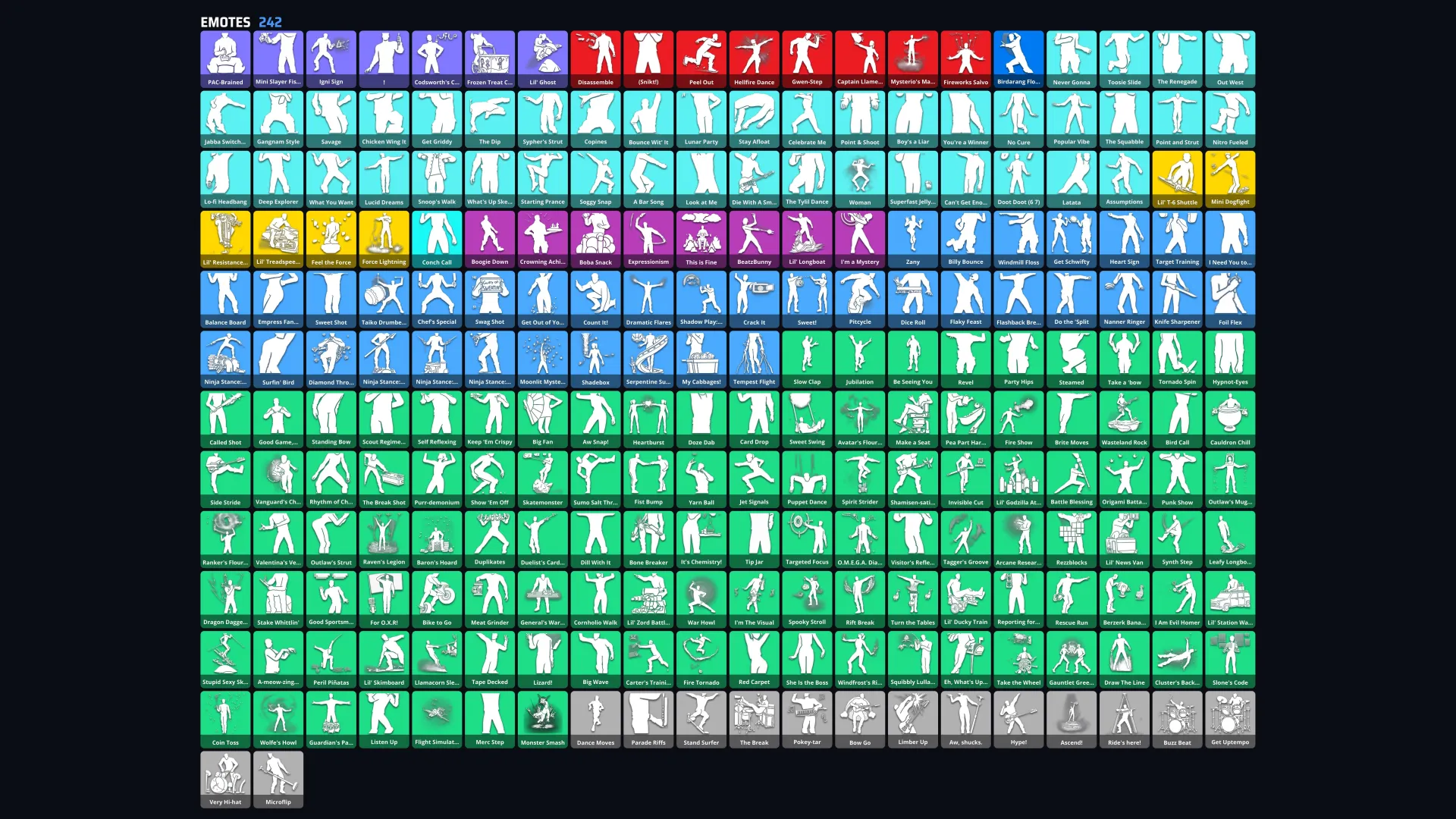Select the Disassemble emote icon
1456x819 pixels.
(x=595, y=59)
